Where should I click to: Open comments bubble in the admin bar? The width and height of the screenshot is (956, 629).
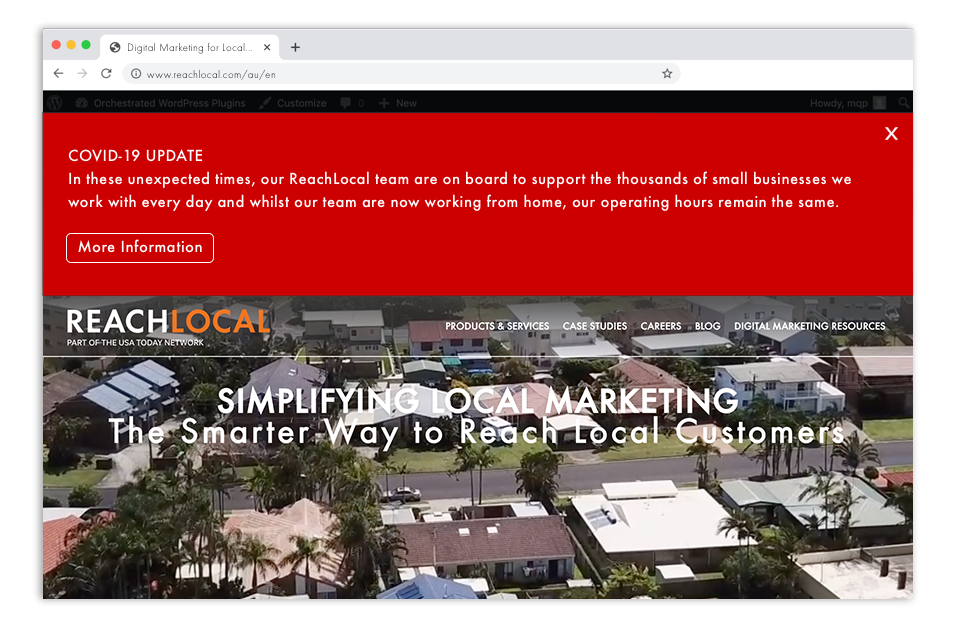click(x=352, y=103)
